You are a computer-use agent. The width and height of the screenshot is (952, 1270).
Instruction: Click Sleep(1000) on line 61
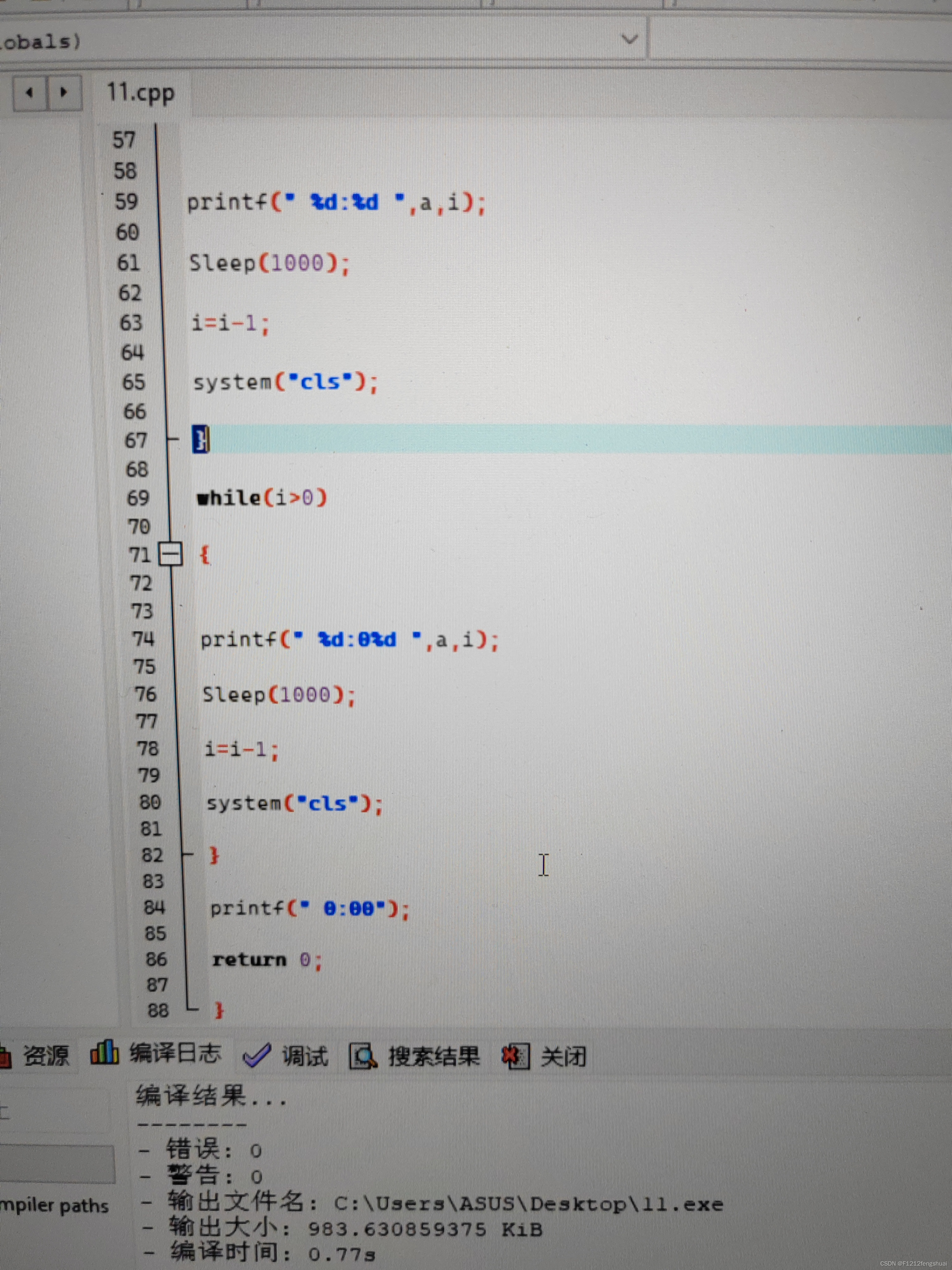[x=269, y=263]
